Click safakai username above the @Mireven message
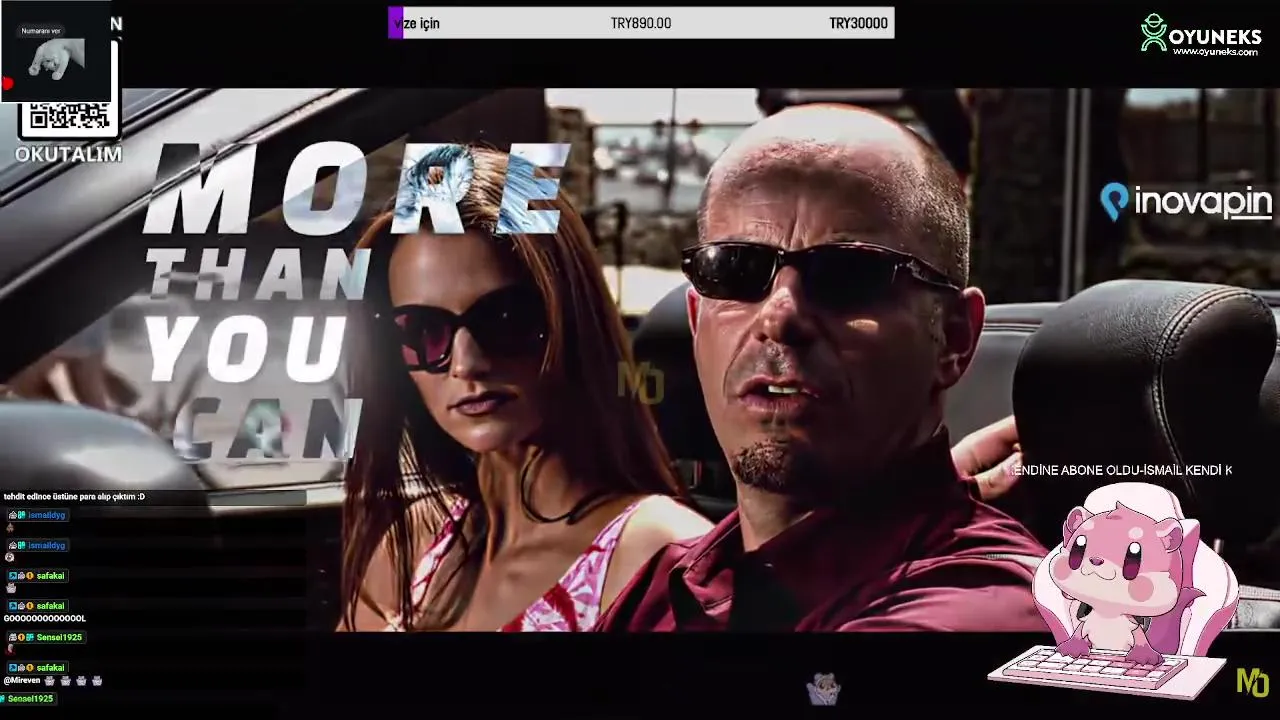The image size is (1280, 720). point(50,667)
